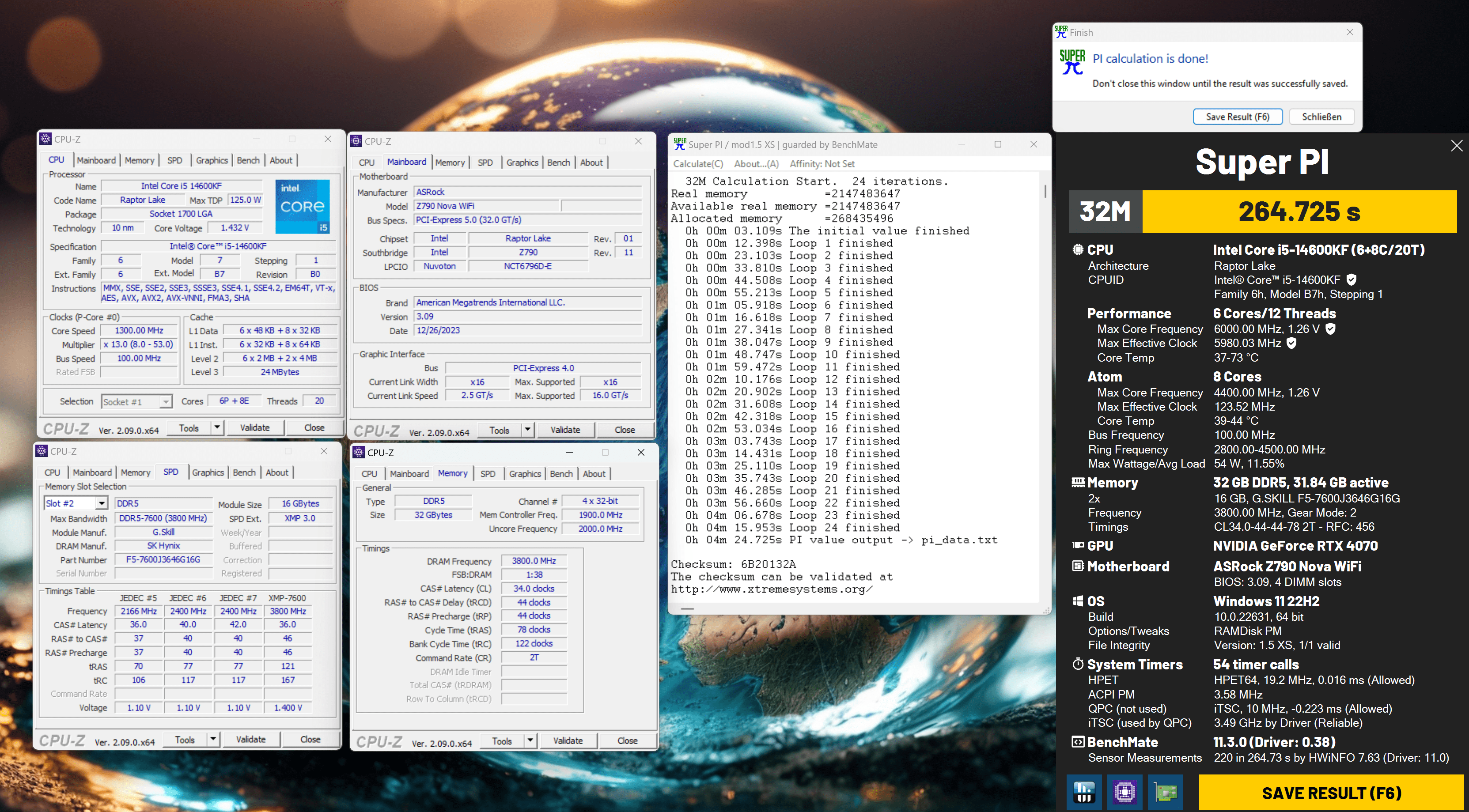Click the http://www.xtremesystems.org/ text line
The image size is (1469, 812).
click(x=772, y=589)
